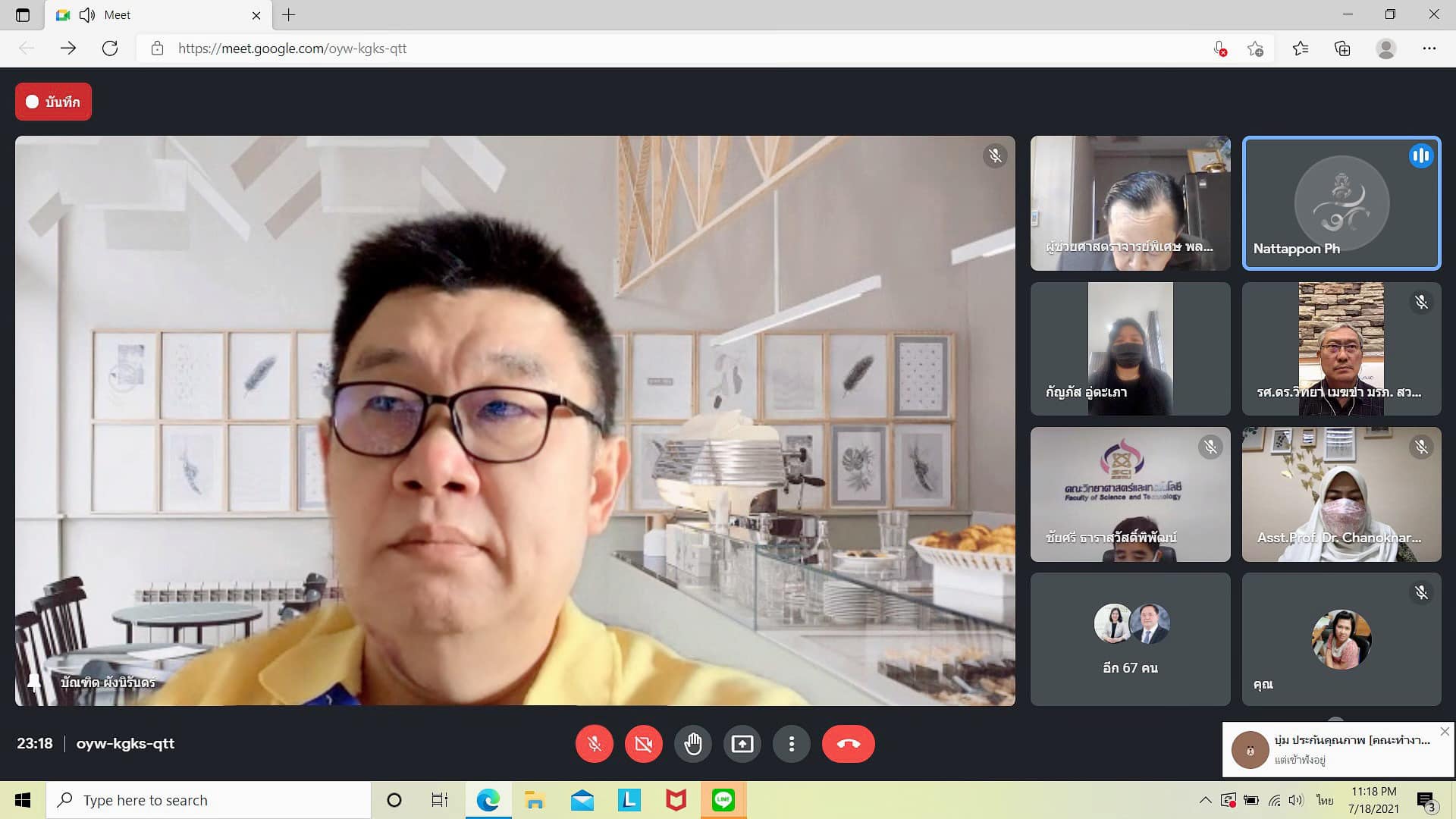Open the browser Collections icon

click(x=1342, y=49)
